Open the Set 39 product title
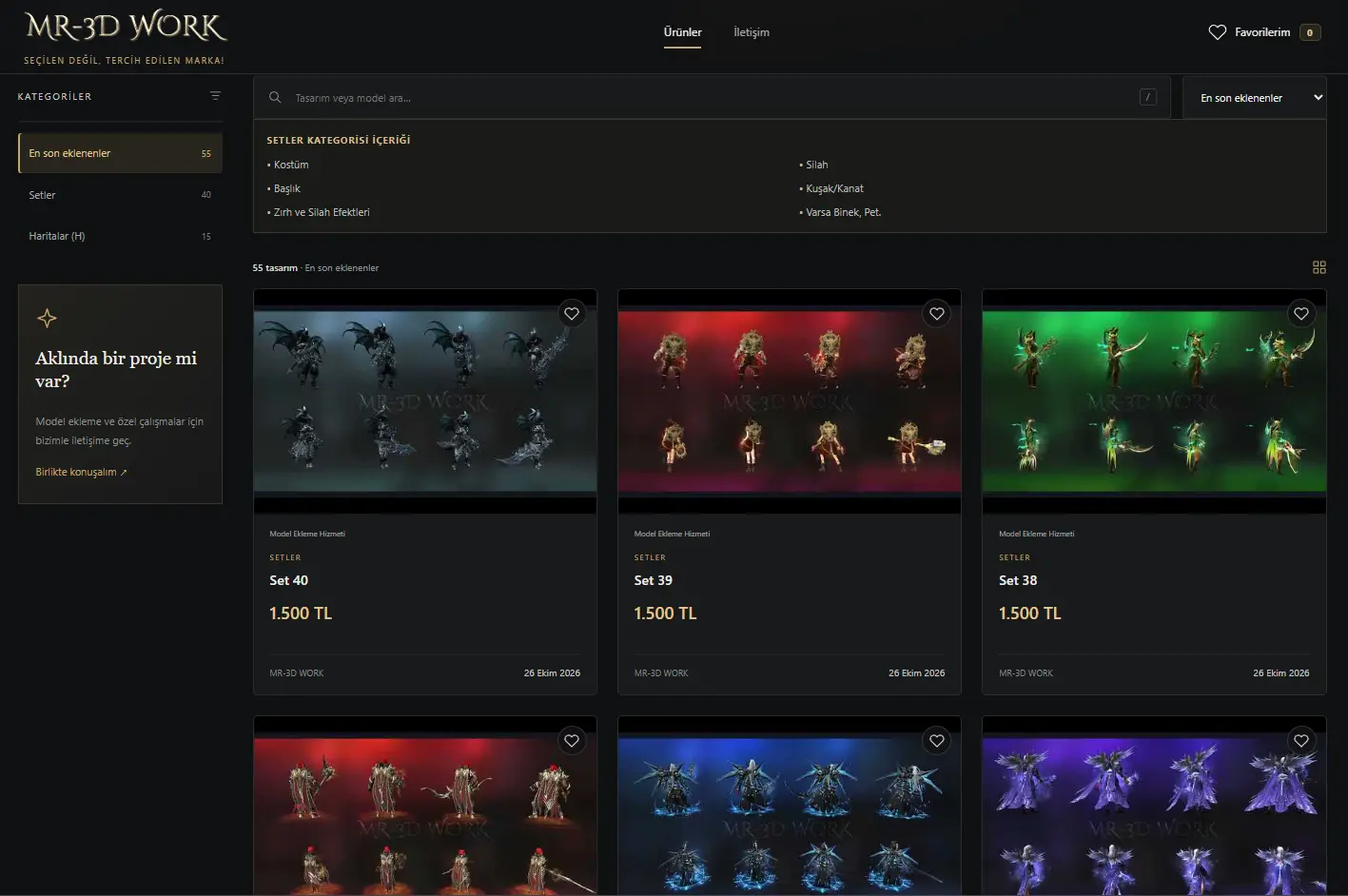Screen dimensions: 1348x896 coord(654,580)
